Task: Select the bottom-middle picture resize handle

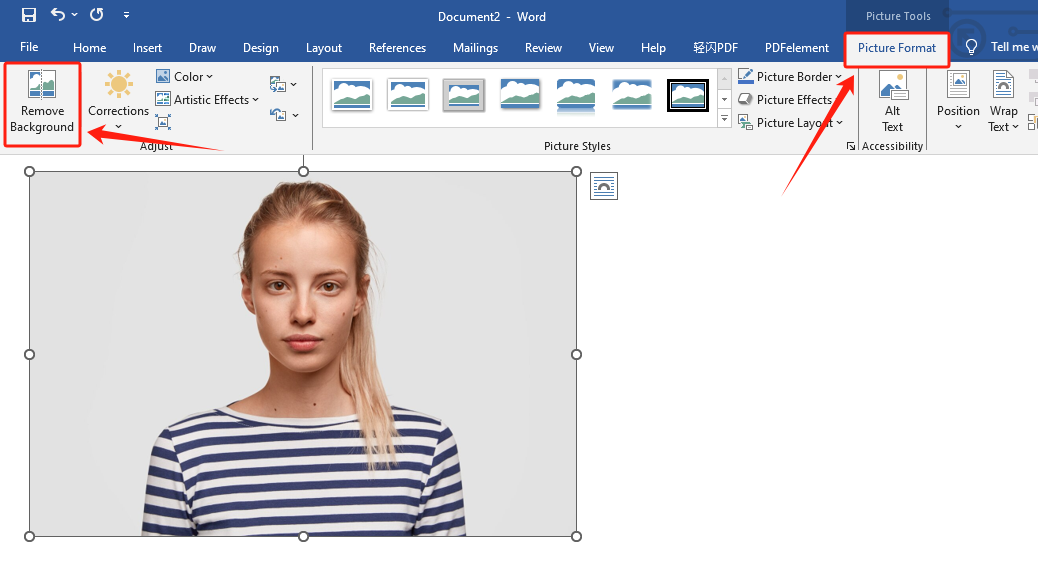Action: point(303,536)
